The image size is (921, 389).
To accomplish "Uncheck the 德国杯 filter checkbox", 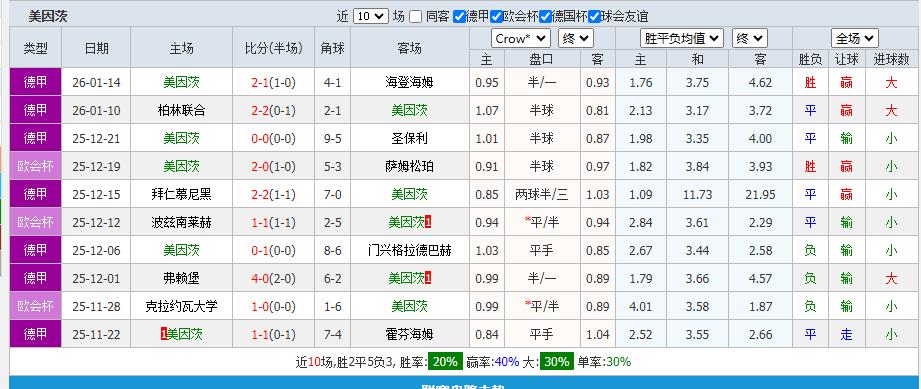I will [x=546, y=16].
